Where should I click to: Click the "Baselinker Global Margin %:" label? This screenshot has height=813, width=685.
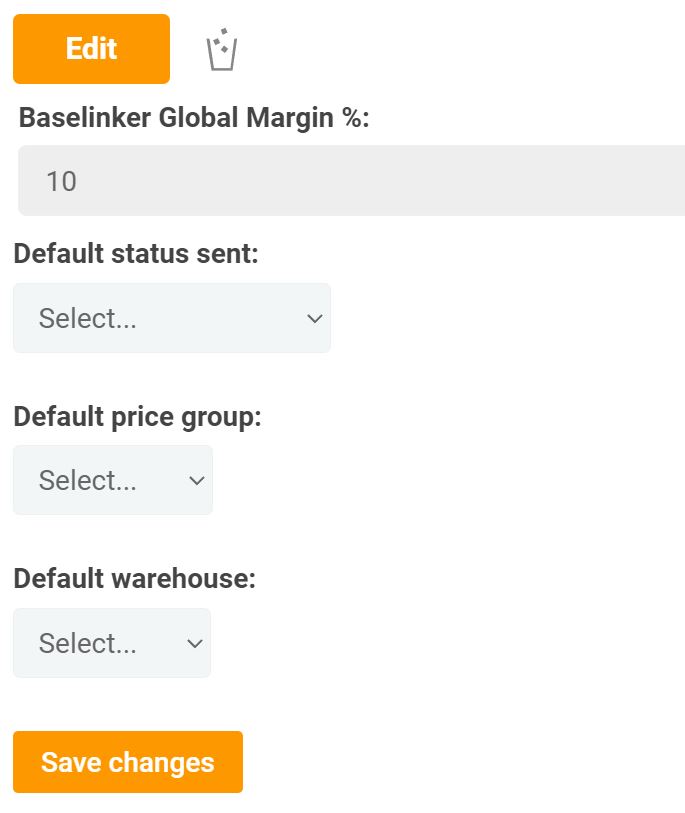[x=194, y=118]
